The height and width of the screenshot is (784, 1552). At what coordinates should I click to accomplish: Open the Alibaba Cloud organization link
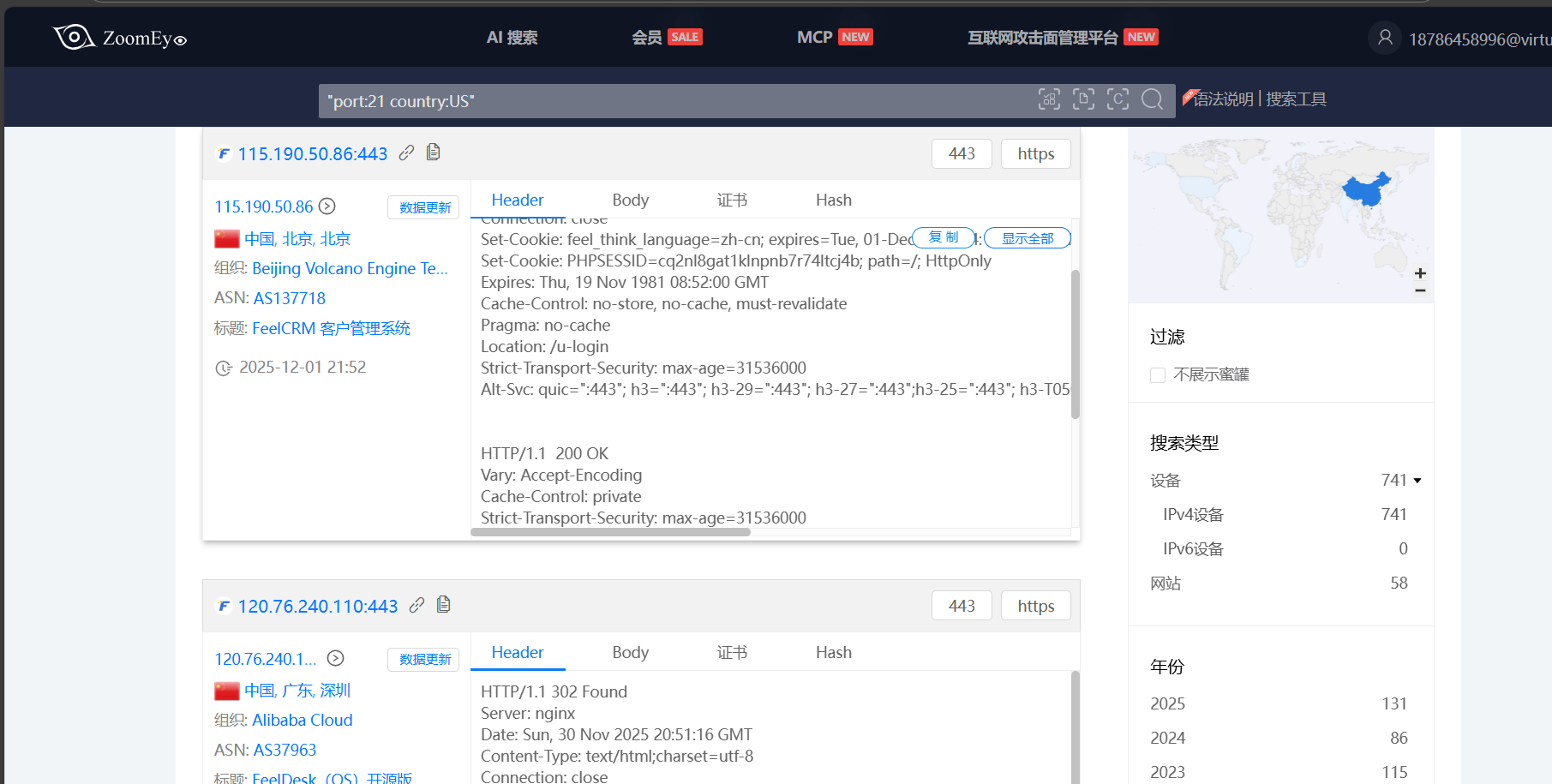302,720
